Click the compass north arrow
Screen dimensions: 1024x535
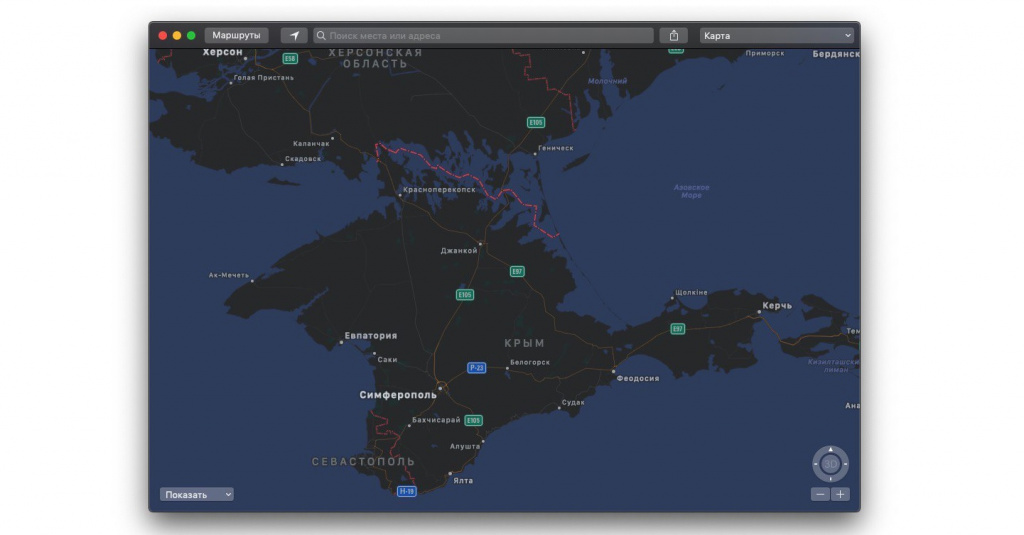pyautogui.click(x=830, y=450)
